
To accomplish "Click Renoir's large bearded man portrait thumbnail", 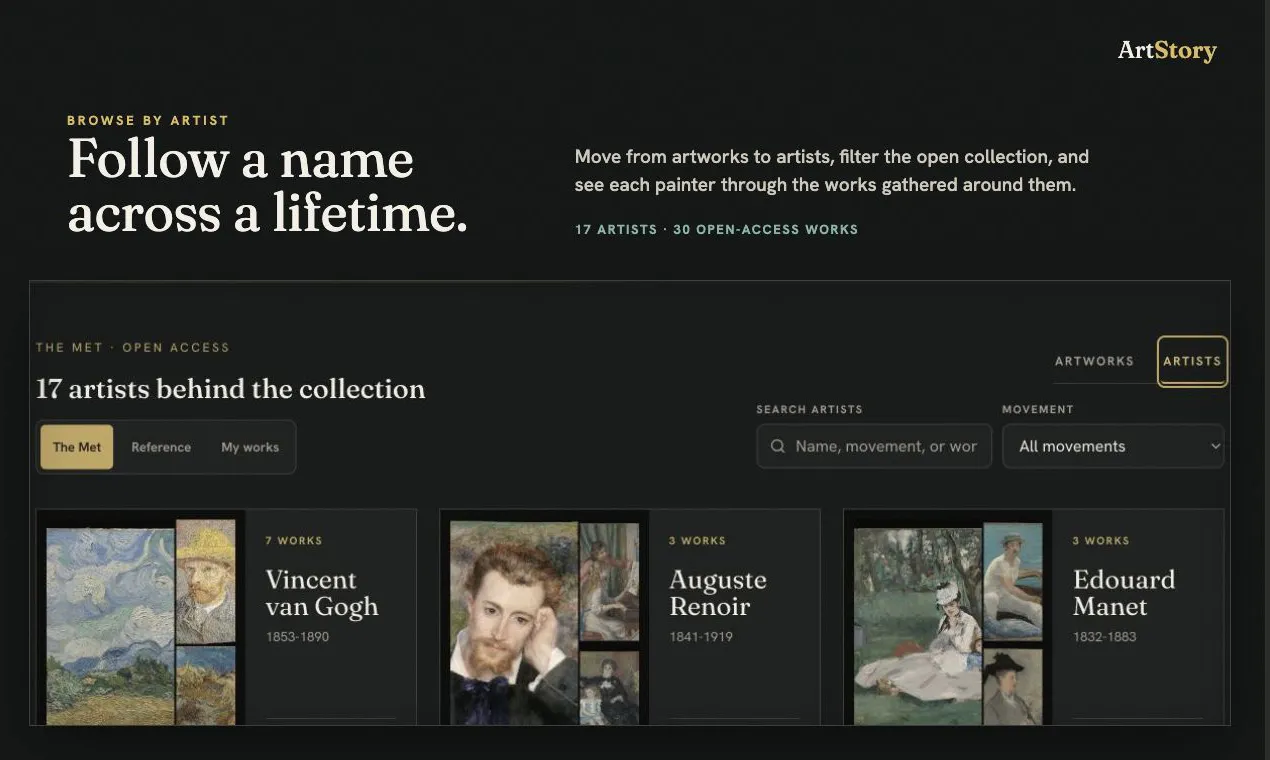I will (514, 622).
